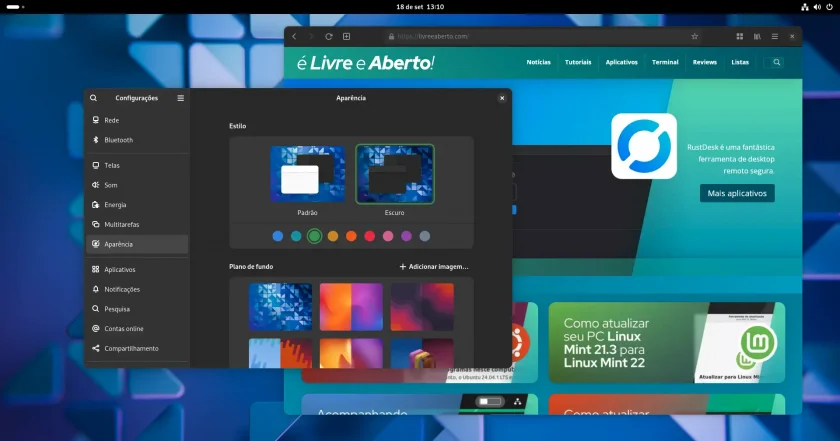Screen dimensions: 840x441
Task: Choose the yellow accent color
Action: (333, 236)
